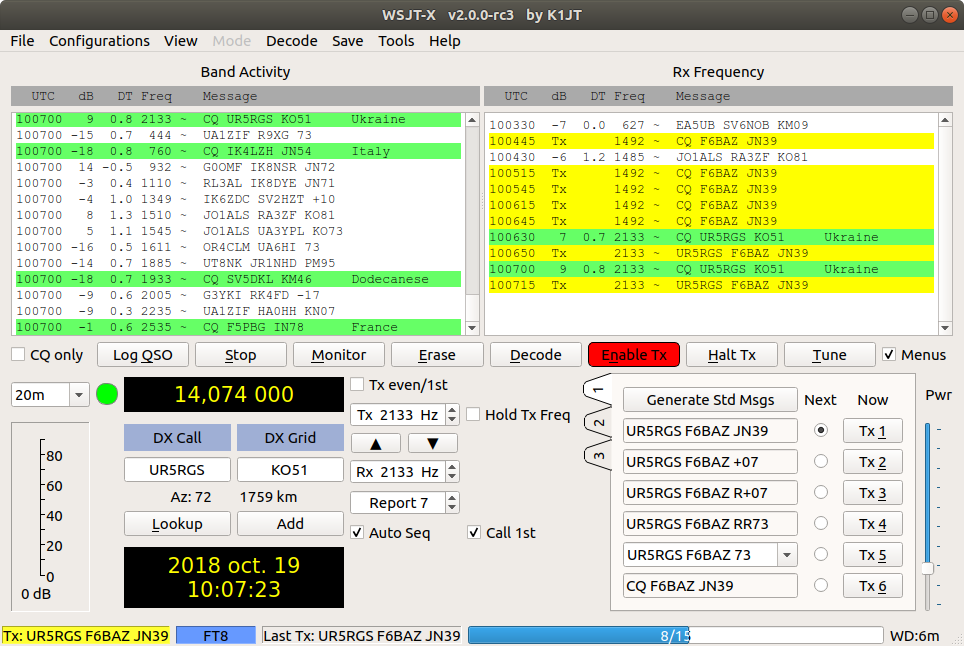Viewport: 964px width, 646px height.
Task: Select the CQ SV5DKL KM46 Dodecanese row
Action: (x=239, y=279)
